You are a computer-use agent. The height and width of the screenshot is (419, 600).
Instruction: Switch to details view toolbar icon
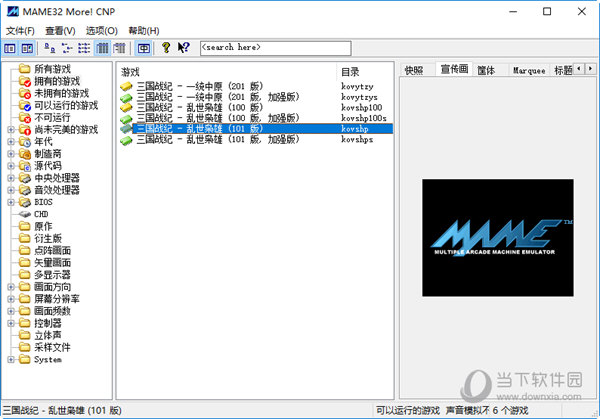102,48
